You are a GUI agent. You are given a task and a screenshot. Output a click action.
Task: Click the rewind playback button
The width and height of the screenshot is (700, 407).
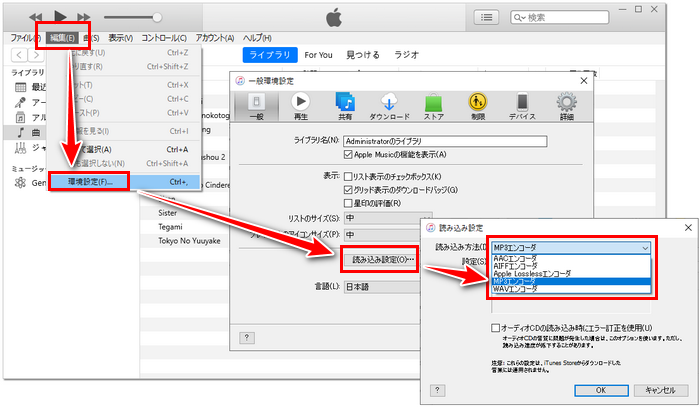pos(35,17)
